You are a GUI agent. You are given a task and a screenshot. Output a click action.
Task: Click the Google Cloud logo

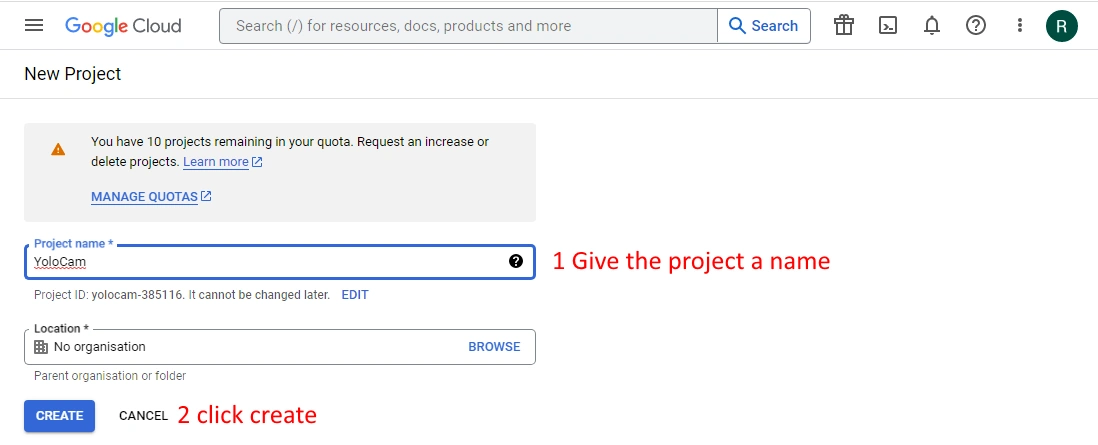click(123, 26)
